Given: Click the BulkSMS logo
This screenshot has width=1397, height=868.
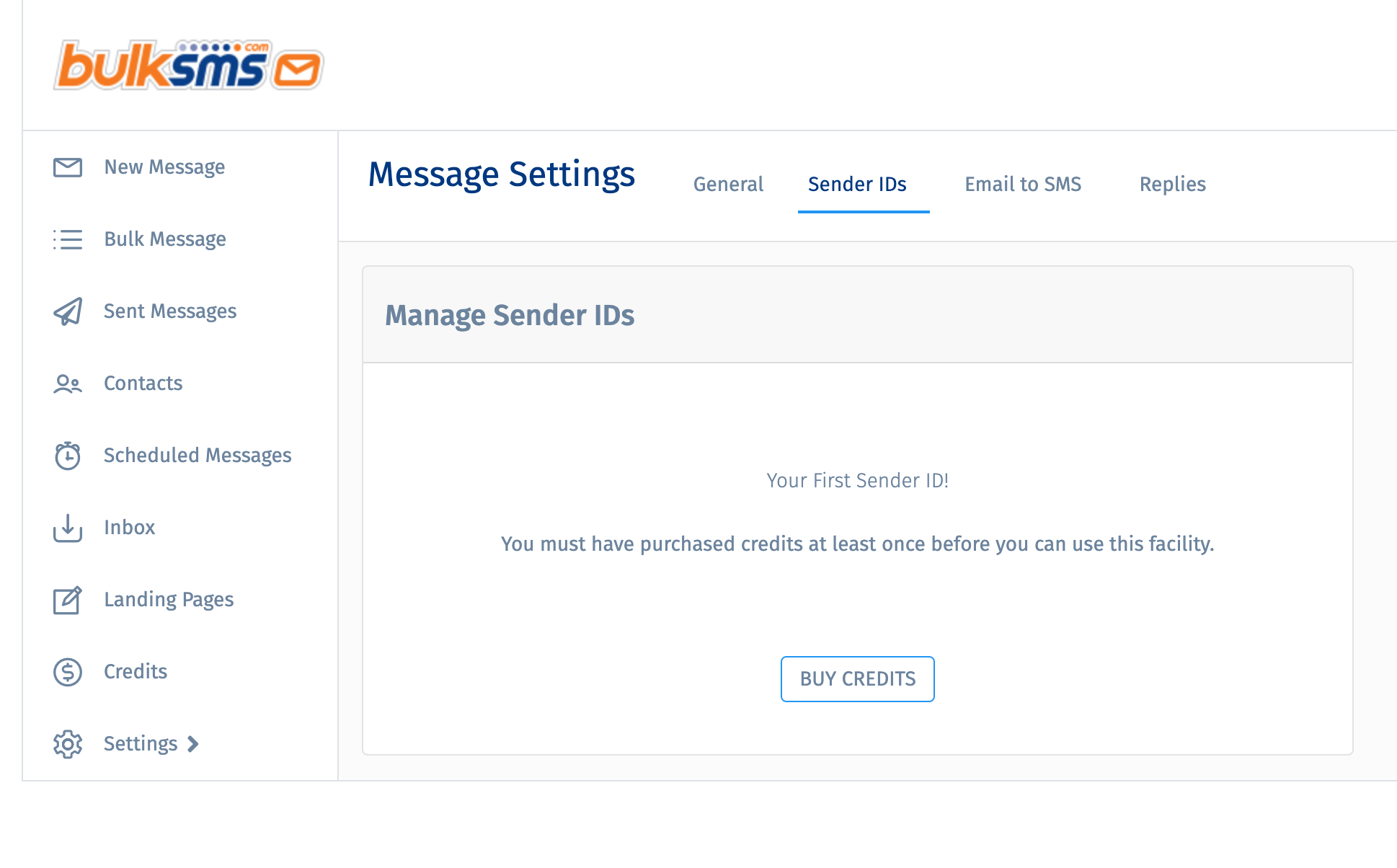Looking at the screenshot, I should (x=189, y=66).
